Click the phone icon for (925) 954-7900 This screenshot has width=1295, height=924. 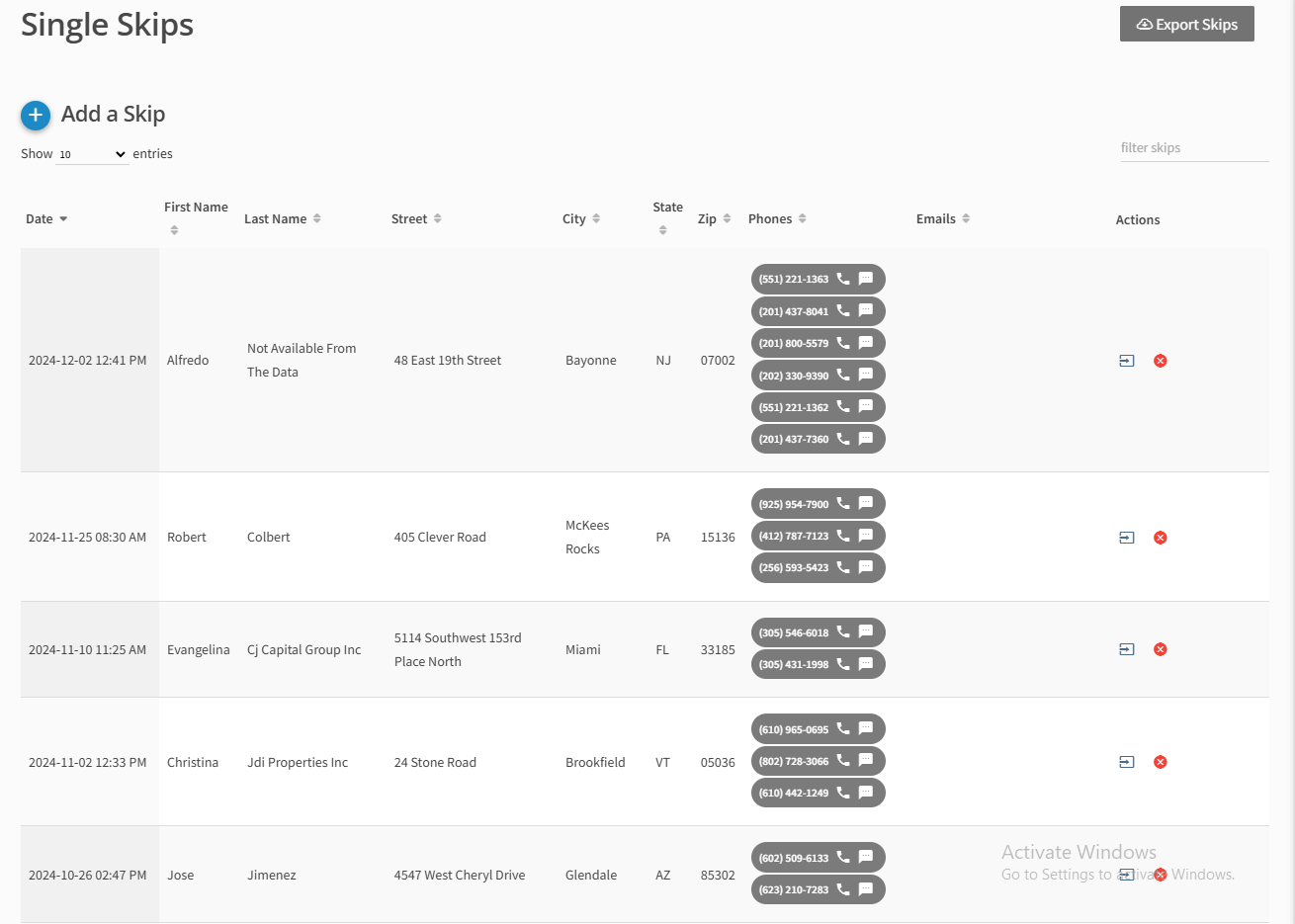pyautogui.click(x=843, y=503)
